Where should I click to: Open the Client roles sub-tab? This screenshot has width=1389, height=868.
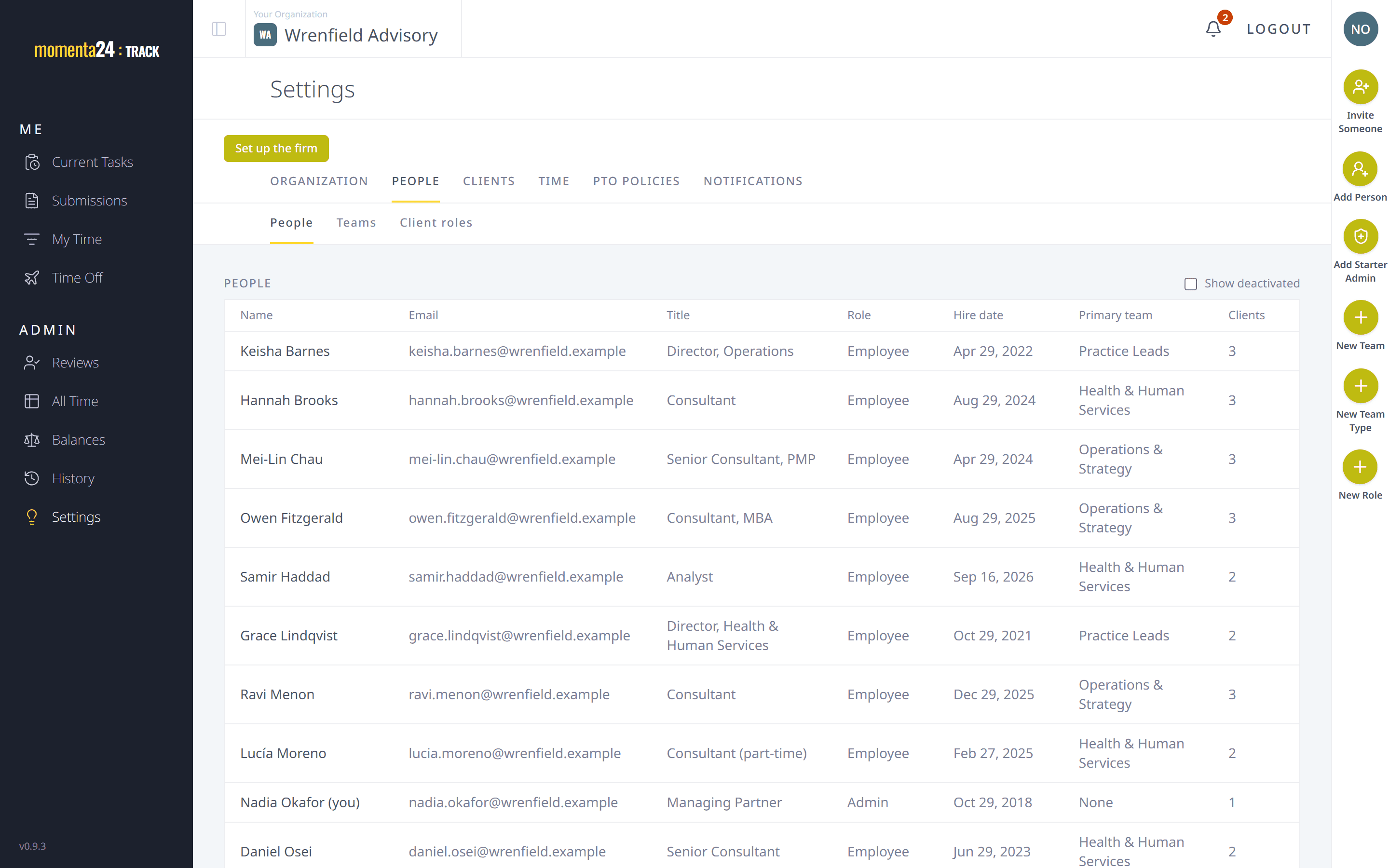click(436, 223)
